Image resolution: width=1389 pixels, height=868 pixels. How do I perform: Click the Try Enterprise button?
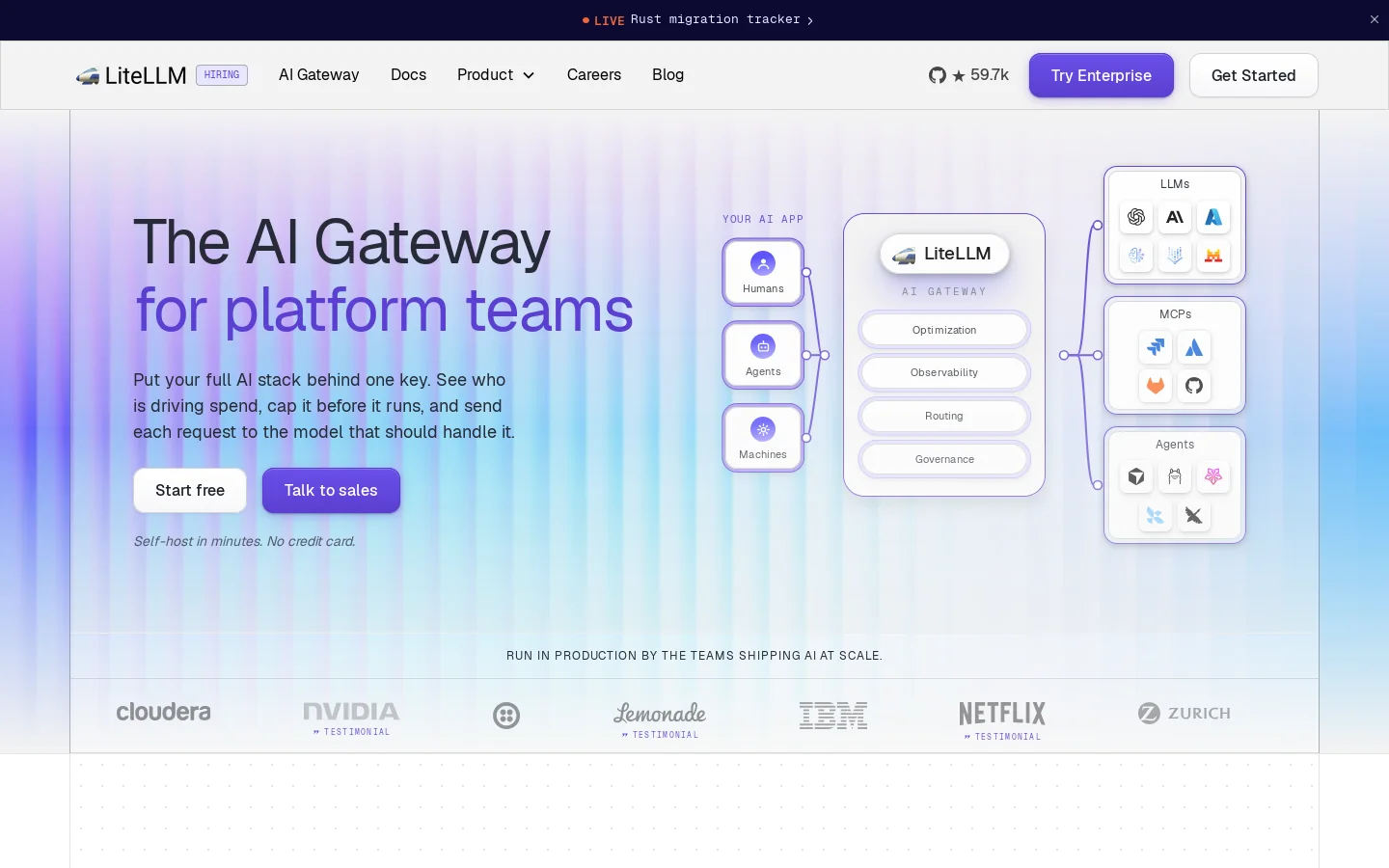pyautogui.click(x=1102, y=75)
